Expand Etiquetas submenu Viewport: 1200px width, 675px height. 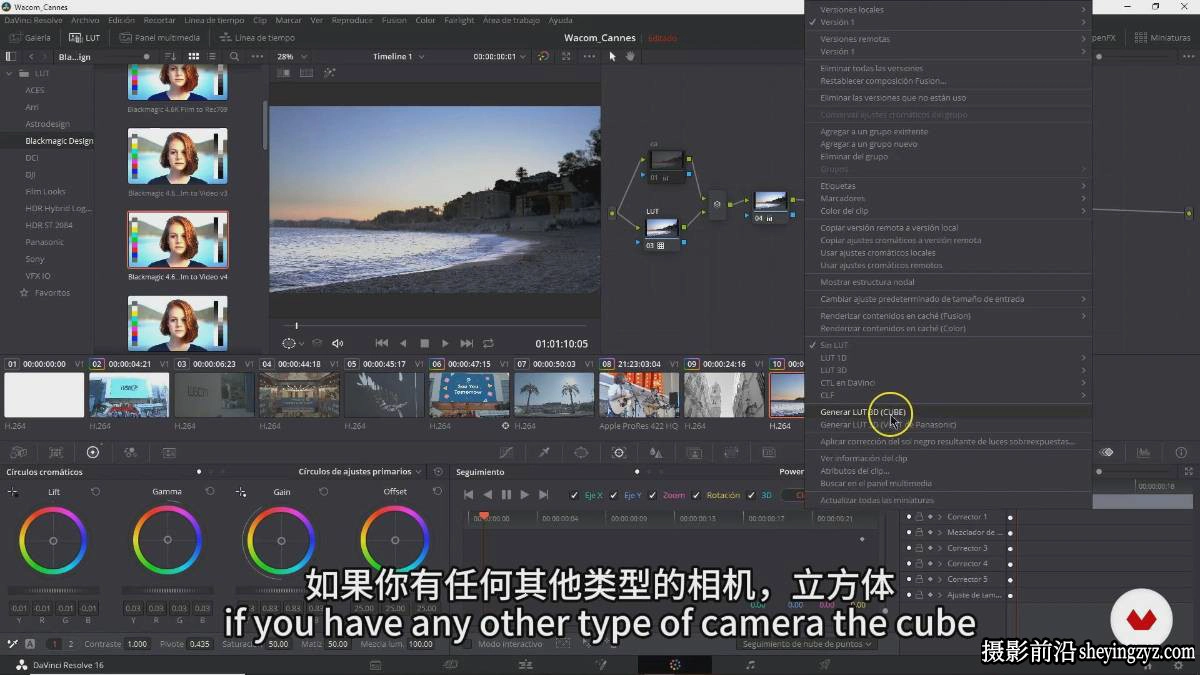pos(948,186)
